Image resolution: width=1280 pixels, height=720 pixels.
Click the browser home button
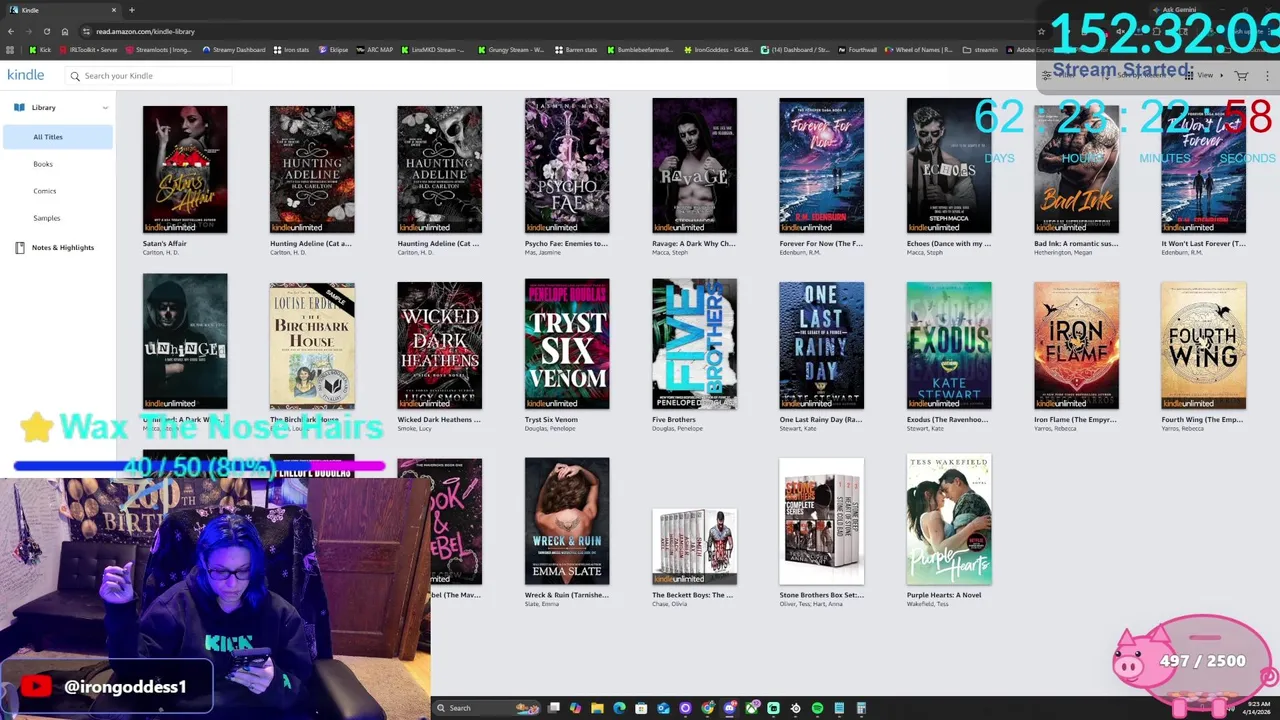(x=65, y=31)
